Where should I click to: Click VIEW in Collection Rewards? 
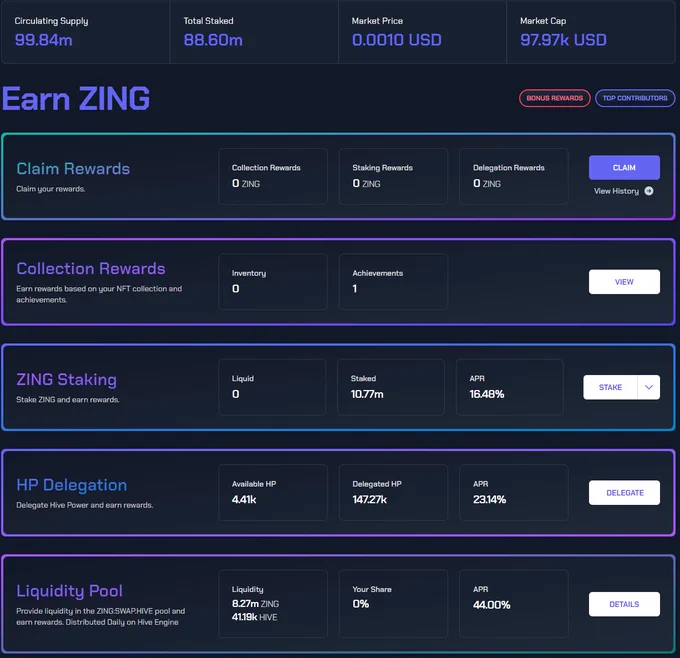624,282
